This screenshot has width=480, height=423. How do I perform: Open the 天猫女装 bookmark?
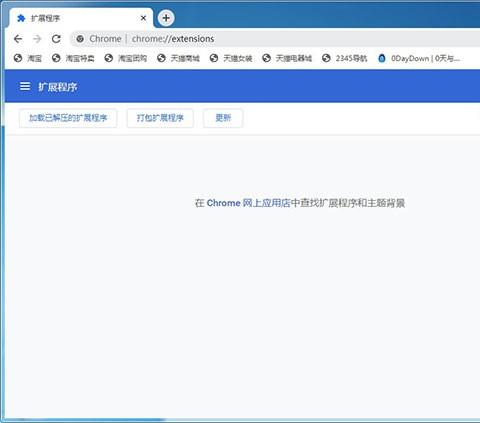click(x=231, y=58)
